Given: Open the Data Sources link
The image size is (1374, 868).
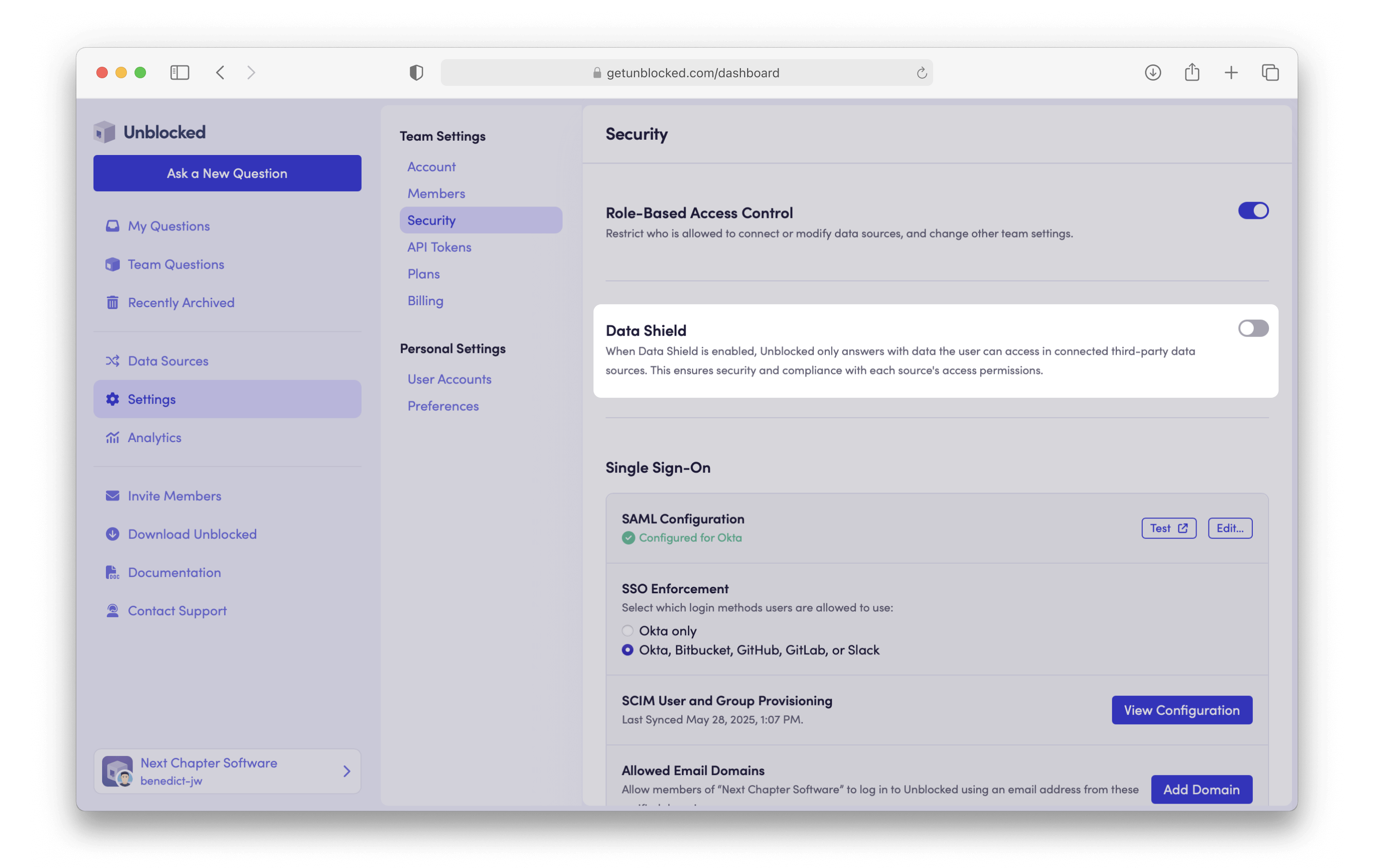Looking at the screenshot, I should point(168,361).
